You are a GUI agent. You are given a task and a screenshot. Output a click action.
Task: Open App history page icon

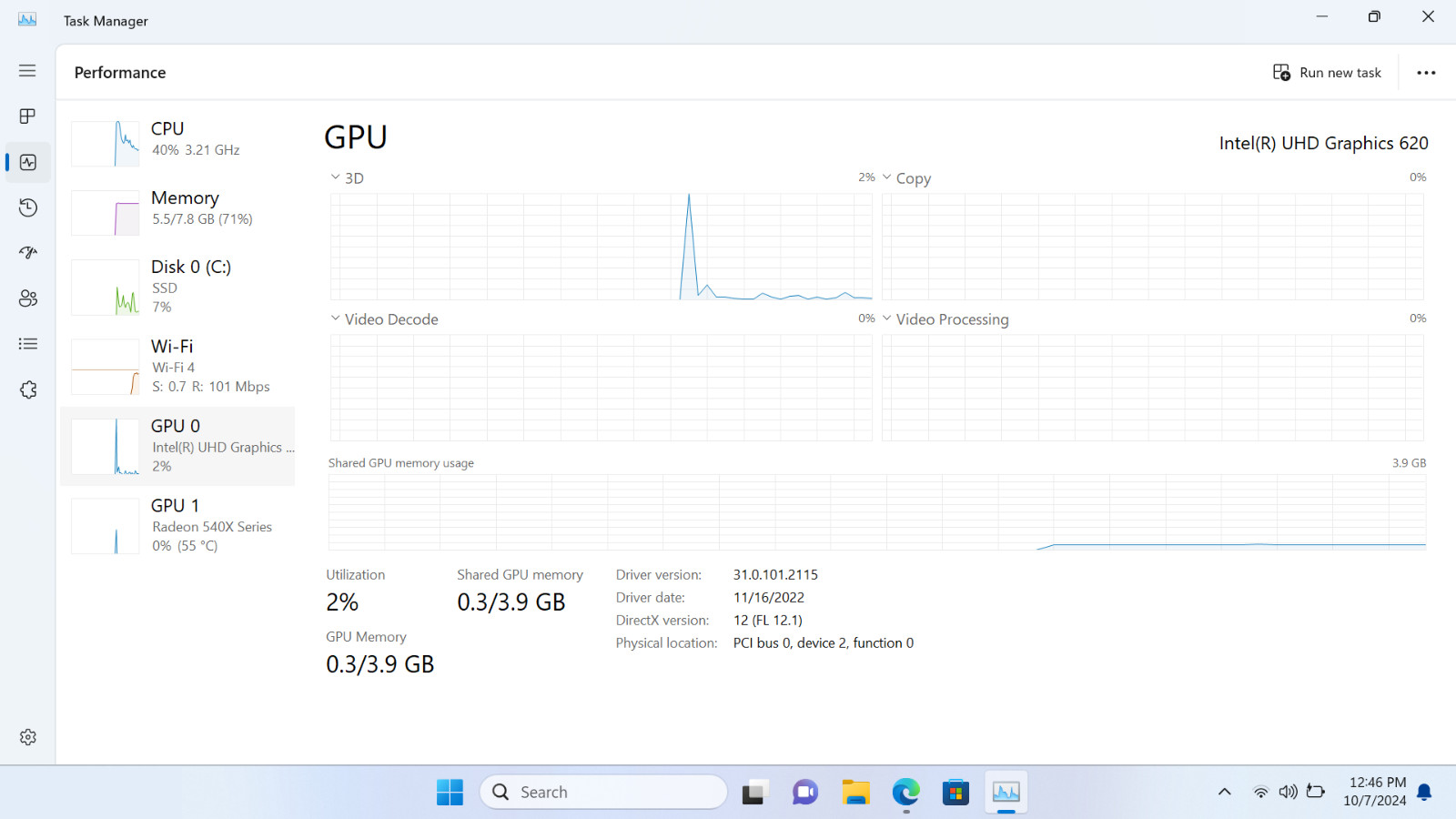pos(27,207)
